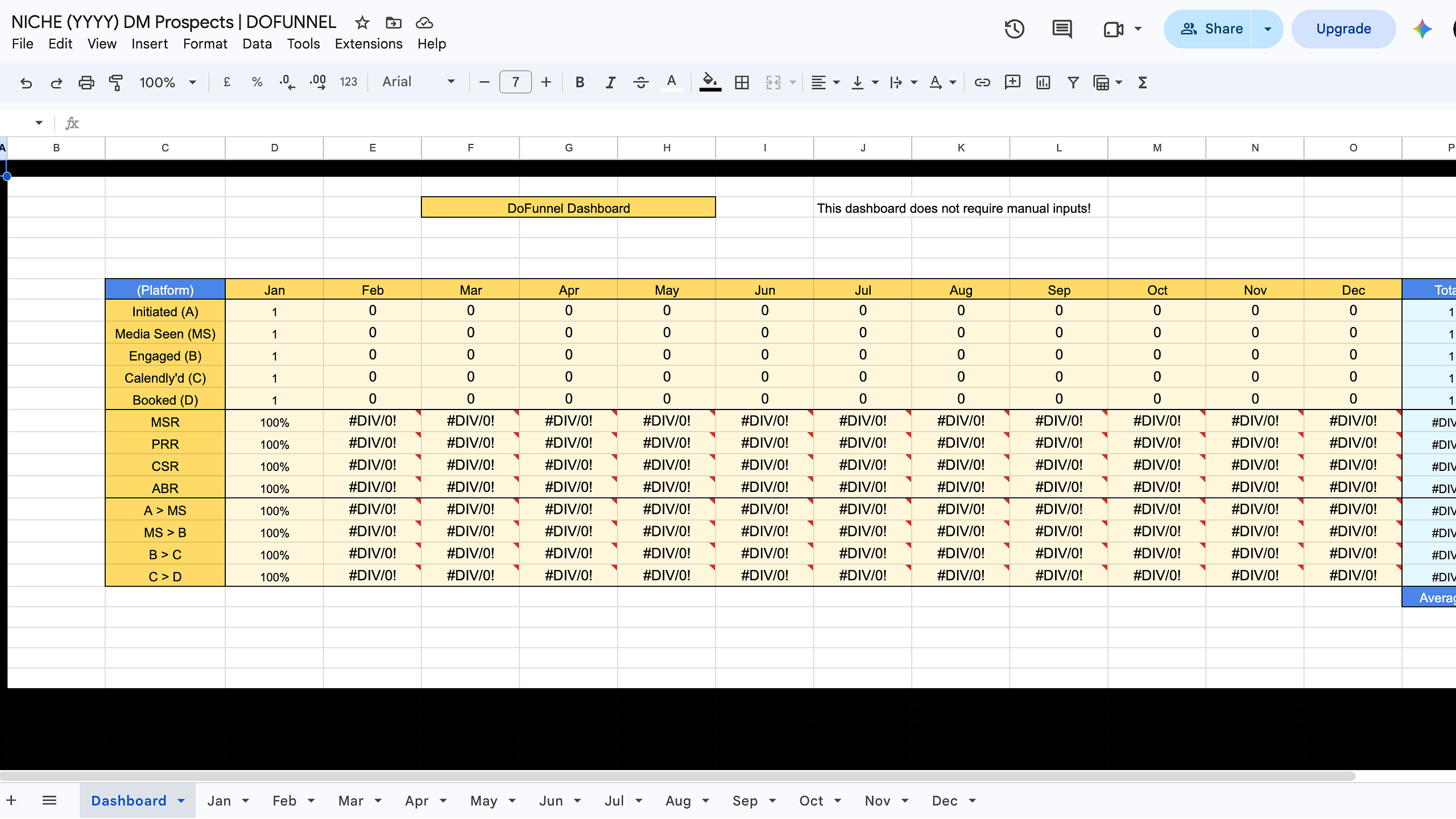This screenshot has width=1456, height=819.
Task: Open the fill colour bucket
Action: (x=710, y=82)
